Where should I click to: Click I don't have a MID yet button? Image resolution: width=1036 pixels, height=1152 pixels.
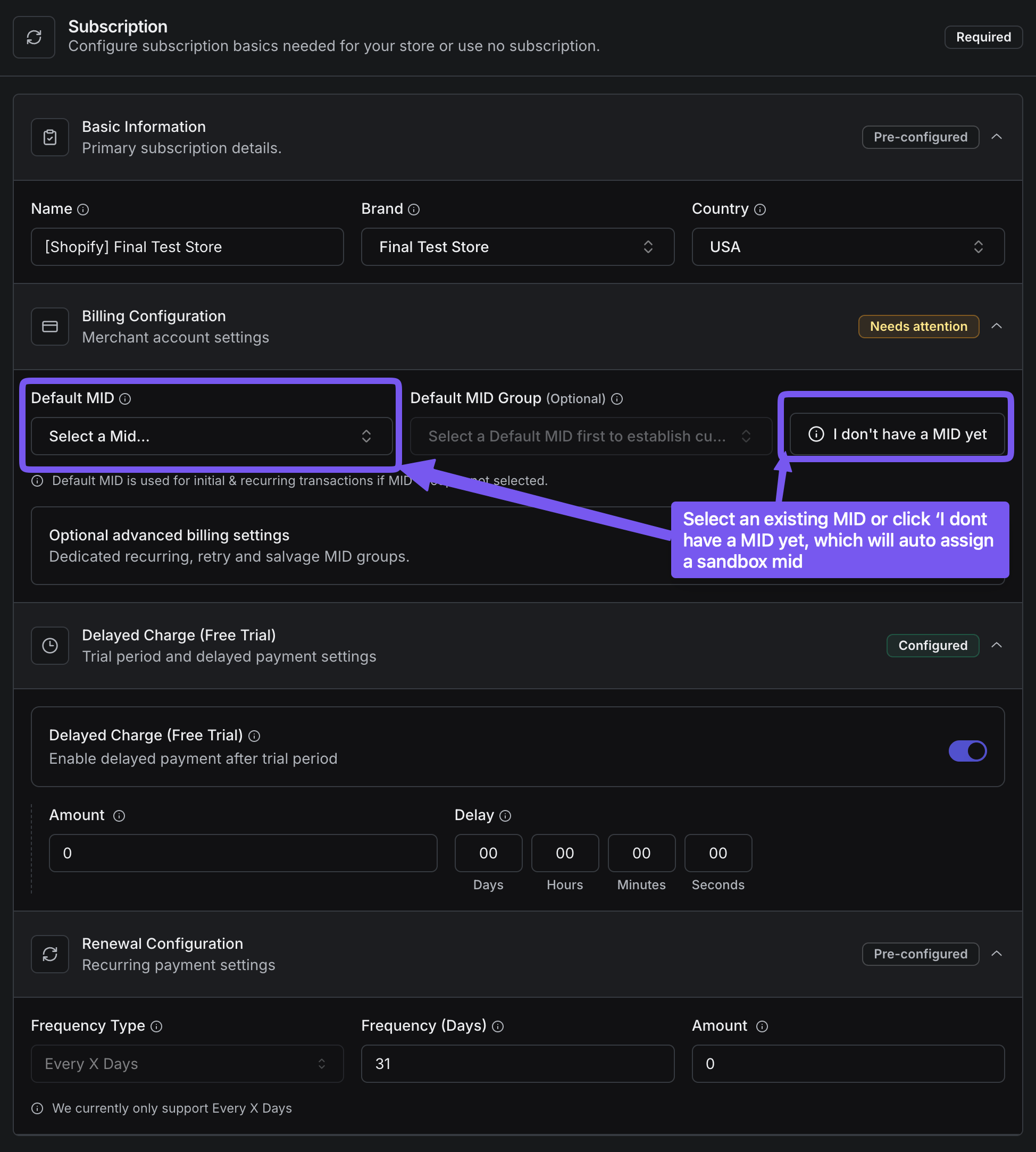pos(897,435)
